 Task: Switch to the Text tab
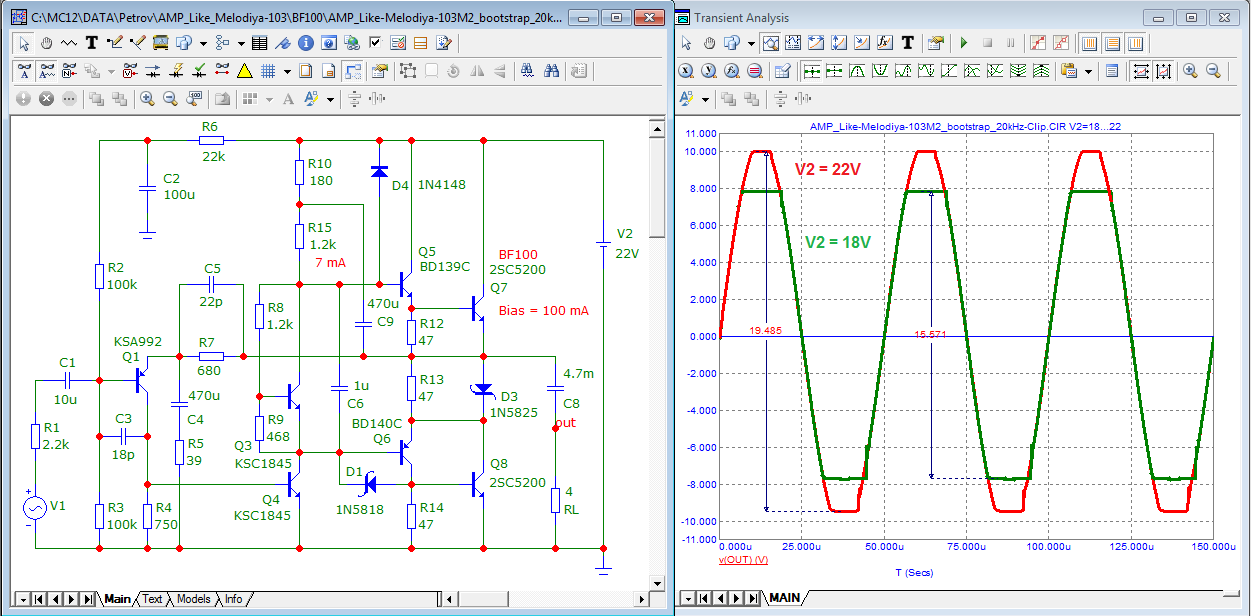click(x=152, y=599)
